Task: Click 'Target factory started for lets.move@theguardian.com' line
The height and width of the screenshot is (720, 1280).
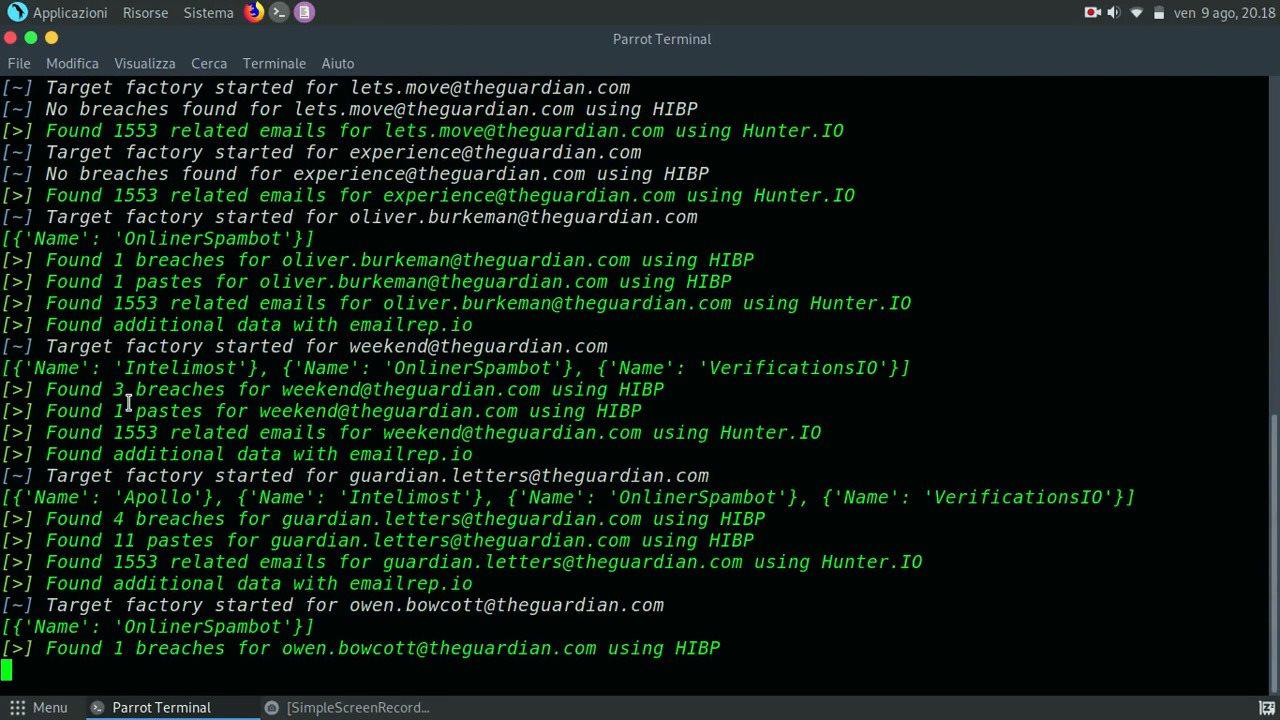Action: [316, 88]
